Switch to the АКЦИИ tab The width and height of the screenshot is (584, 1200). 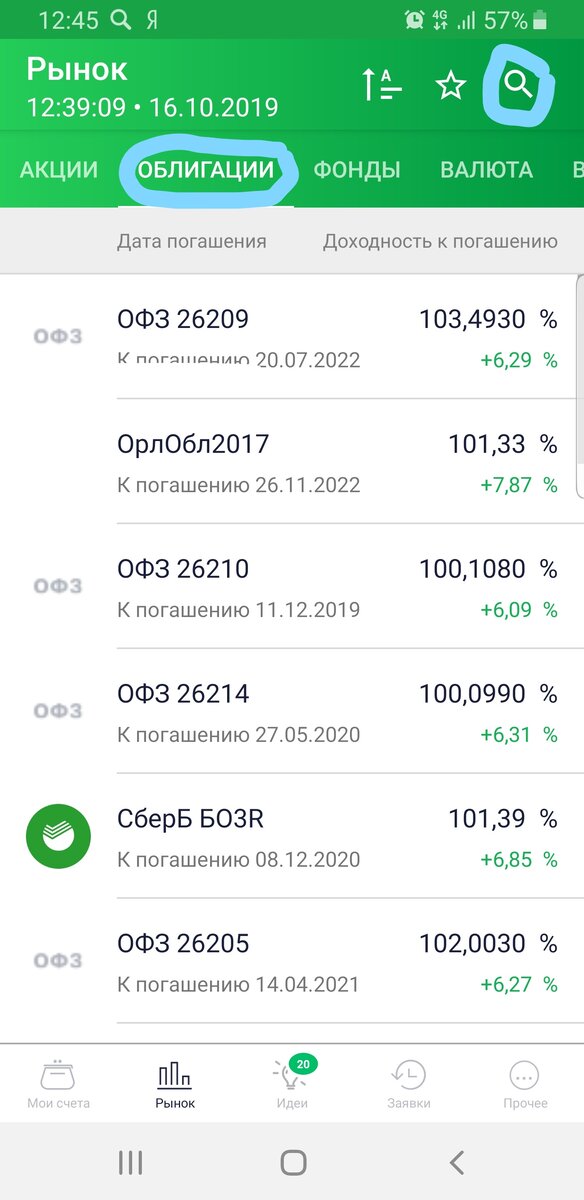pos(54,168)
